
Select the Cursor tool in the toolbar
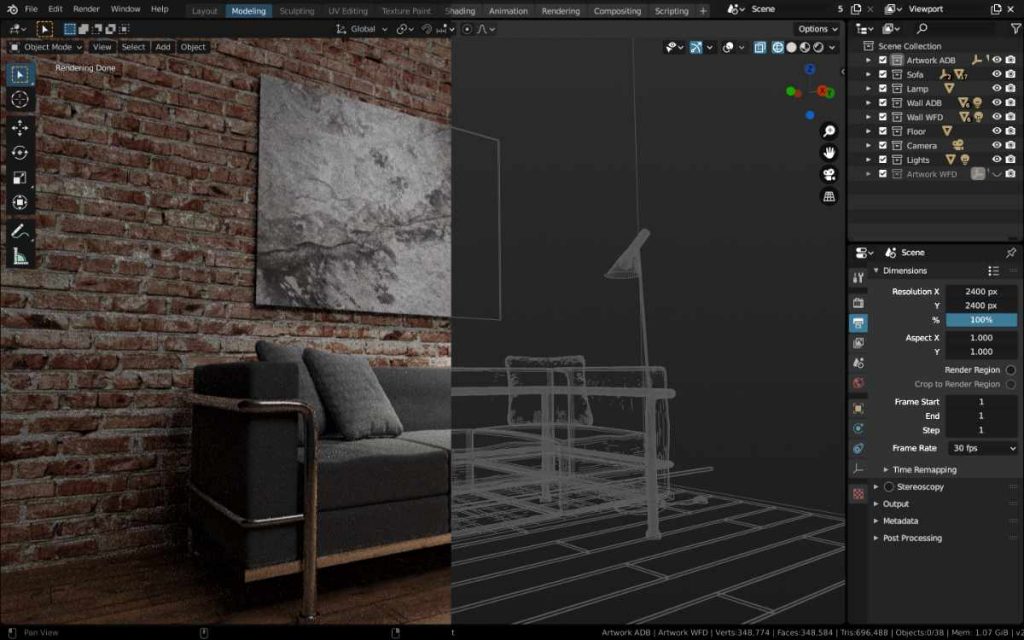point(20,100)
